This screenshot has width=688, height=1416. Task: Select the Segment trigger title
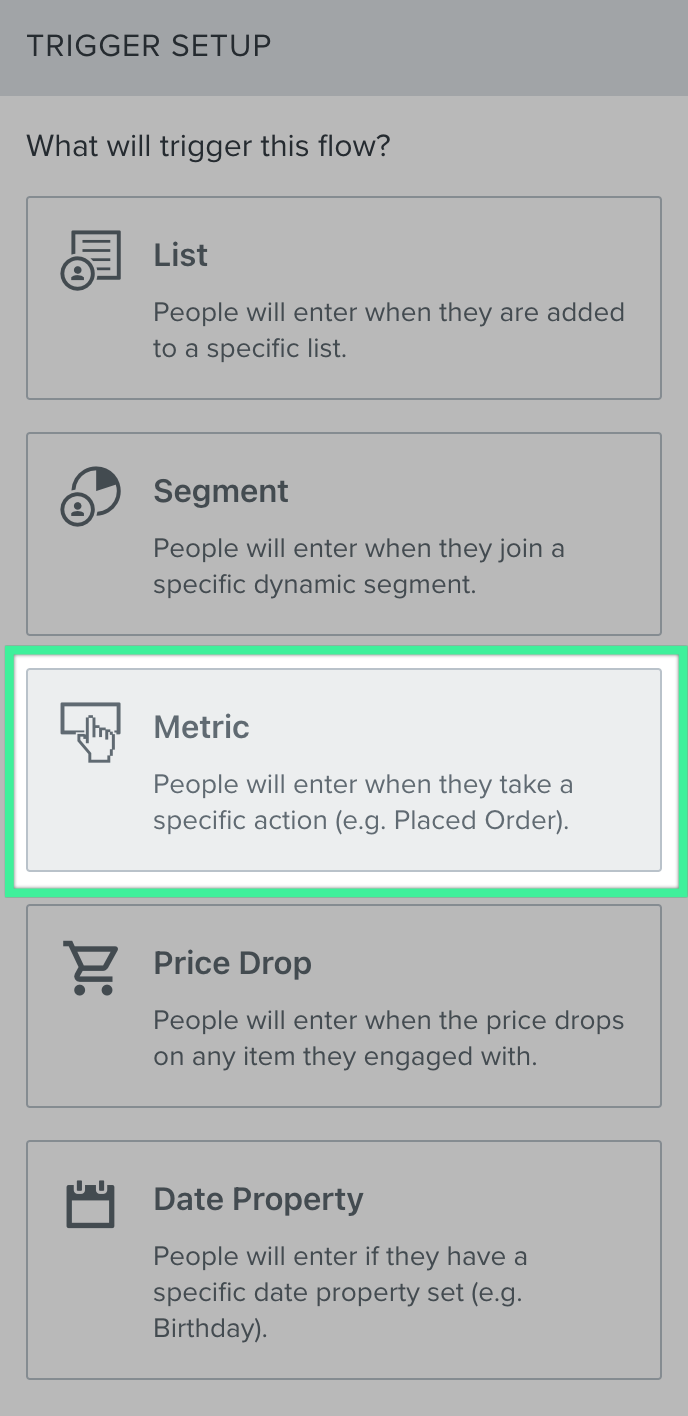[221, 491]
